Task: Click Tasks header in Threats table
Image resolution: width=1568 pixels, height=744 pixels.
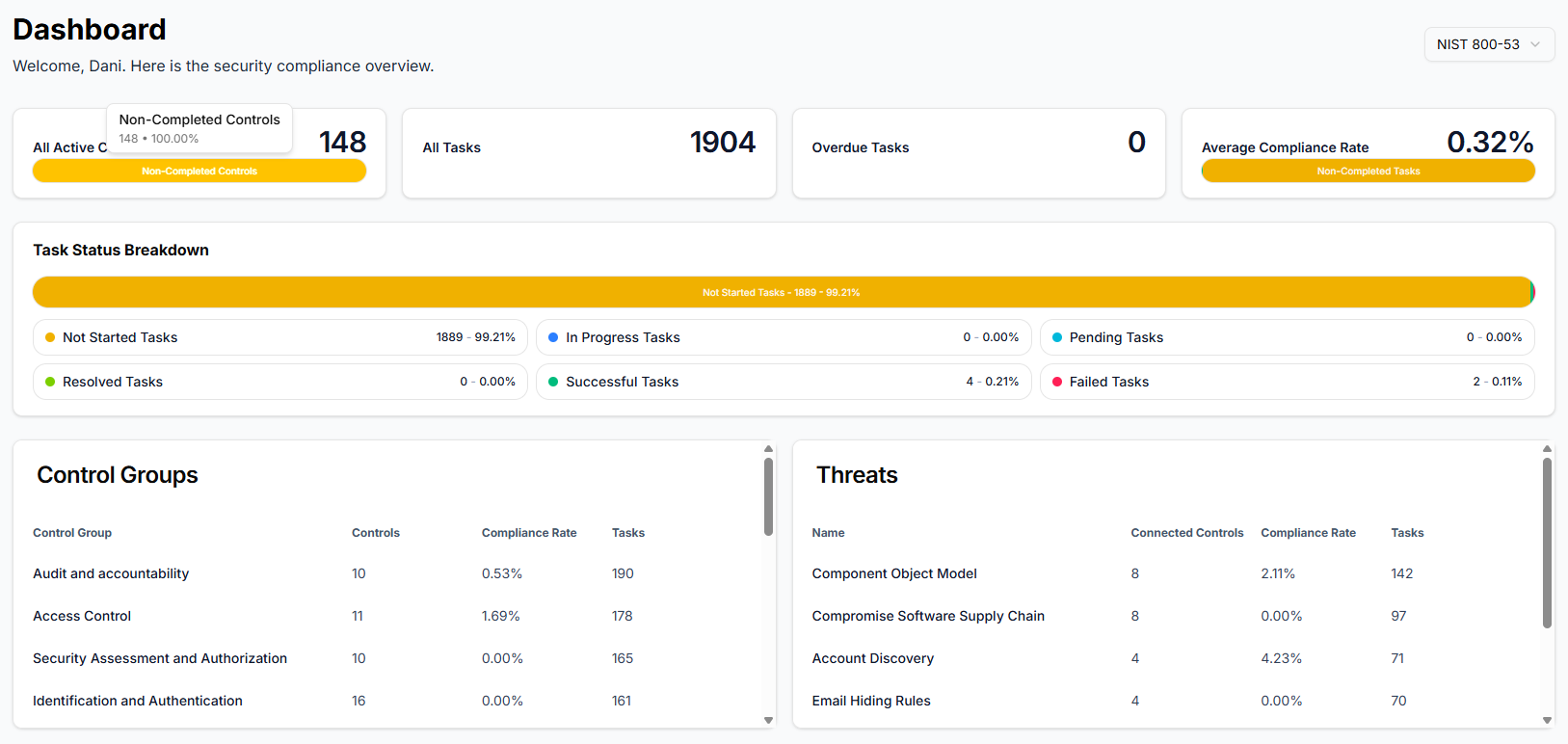Action: pyautogui.click(x=1407, y=533)
